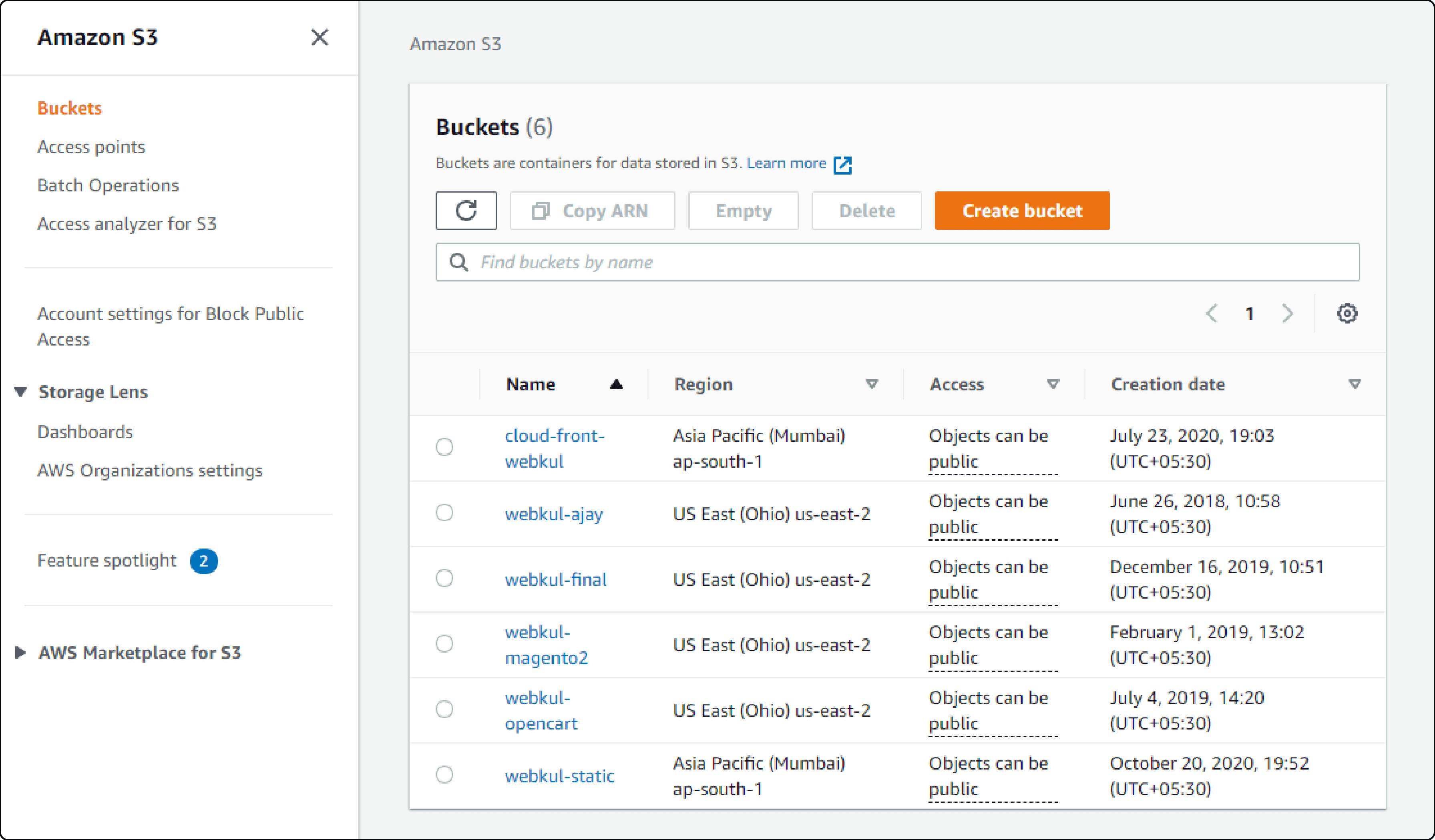Screen dimensions: 1435x840
Task: Click the Region column header
Action: point(703,384)
